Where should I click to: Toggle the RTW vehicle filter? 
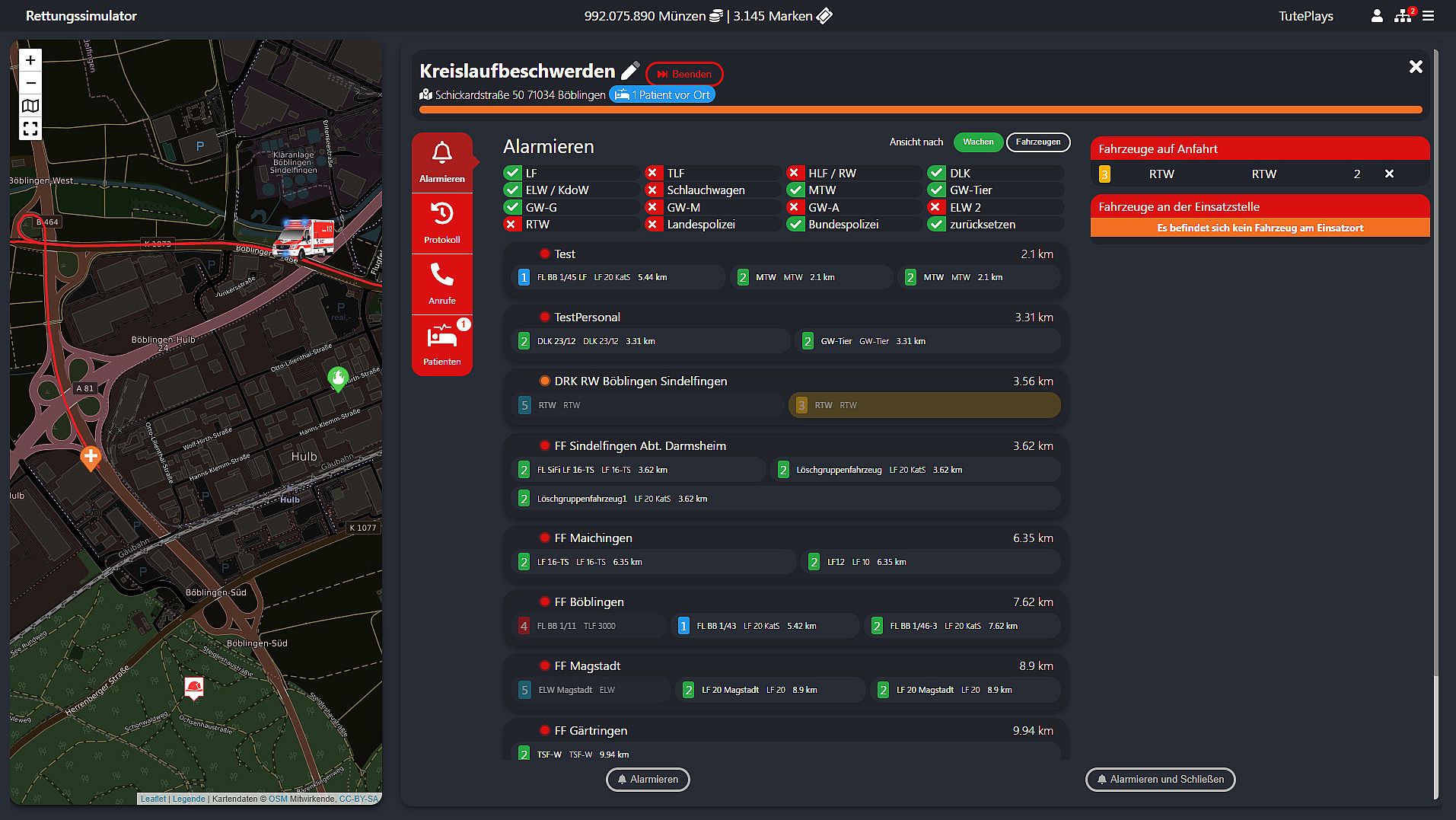click(x=571, y=225)
